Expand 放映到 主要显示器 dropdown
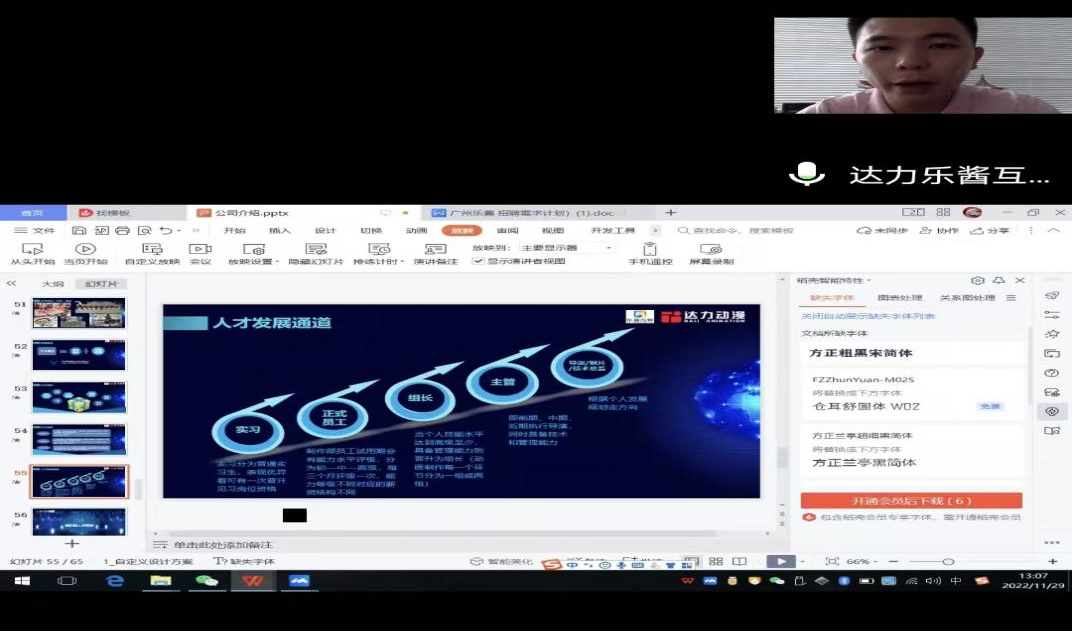Image resolution: width=1086 pixels, height=632 pixels. (608, 247)
